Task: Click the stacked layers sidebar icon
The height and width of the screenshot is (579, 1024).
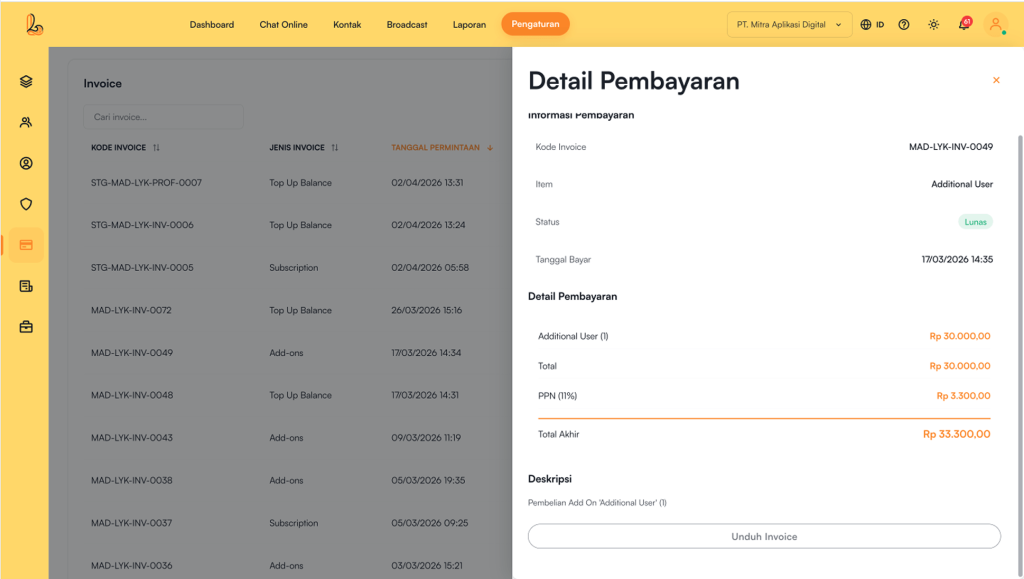Action: point(26,82)
